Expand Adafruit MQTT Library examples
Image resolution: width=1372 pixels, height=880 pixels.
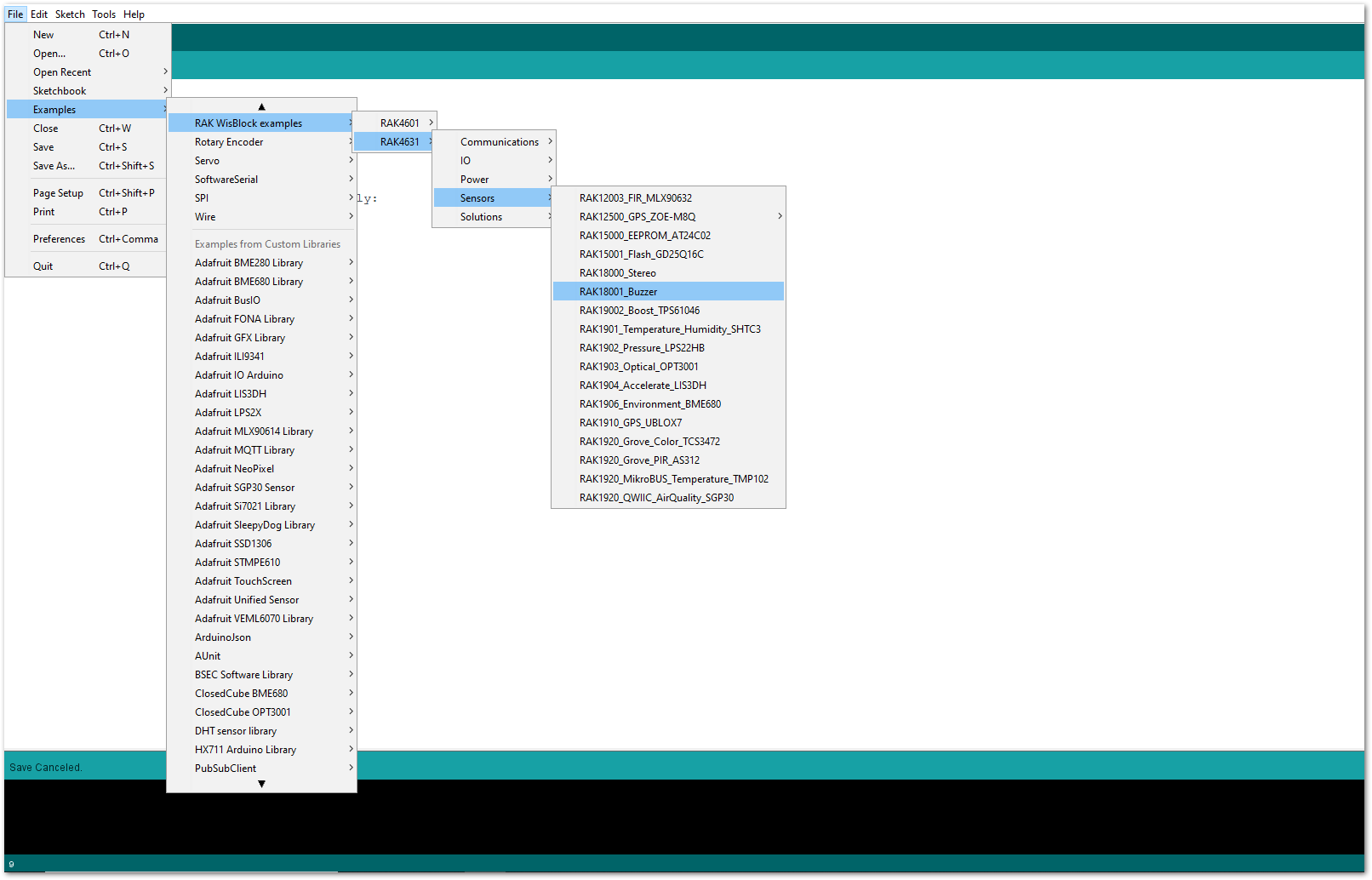tap(261, 450)
